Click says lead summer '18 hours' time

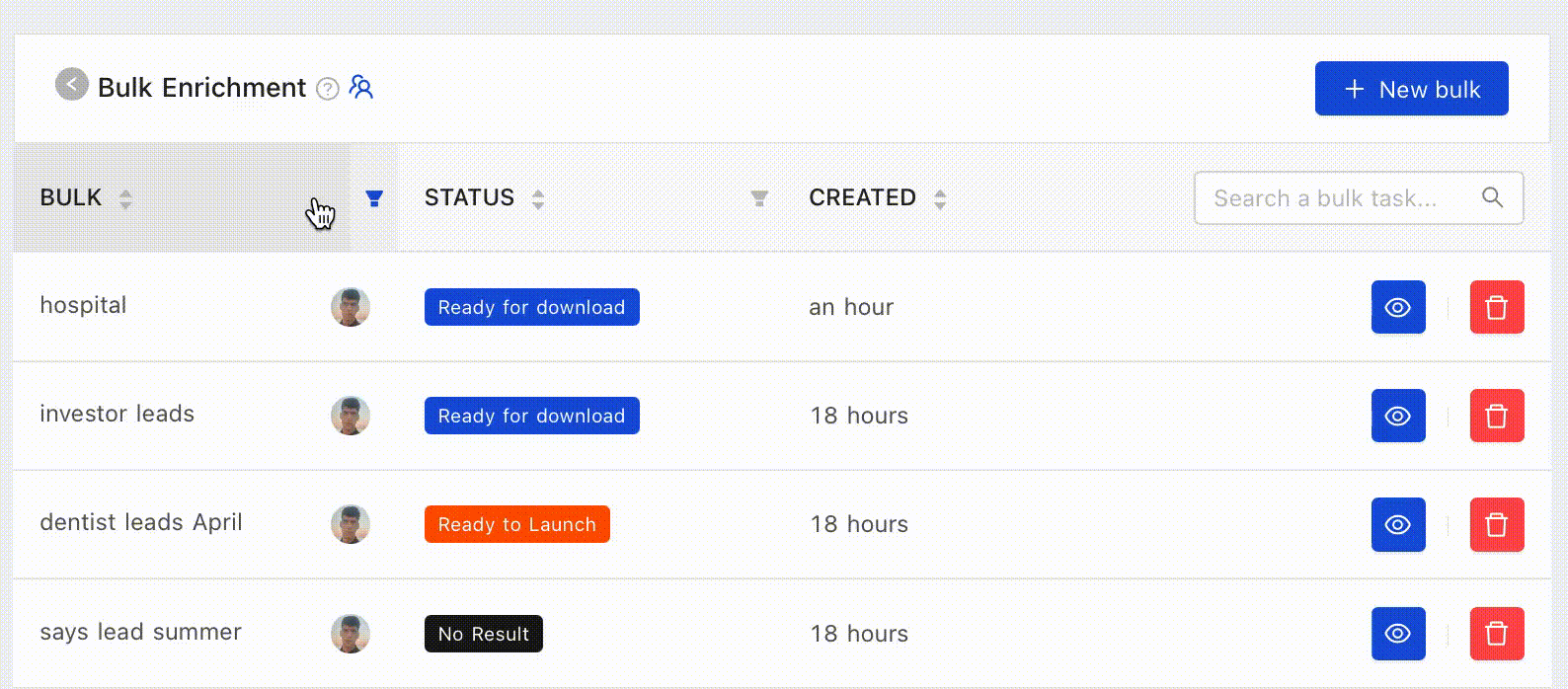click(859, 634)
